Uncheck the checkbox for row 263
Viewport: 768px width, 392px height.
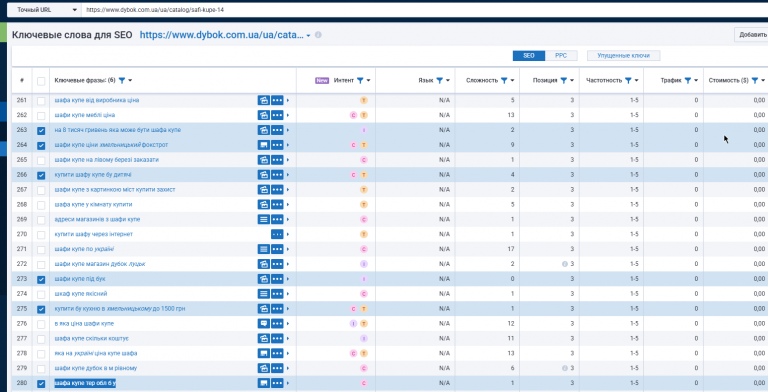(41, 131)
